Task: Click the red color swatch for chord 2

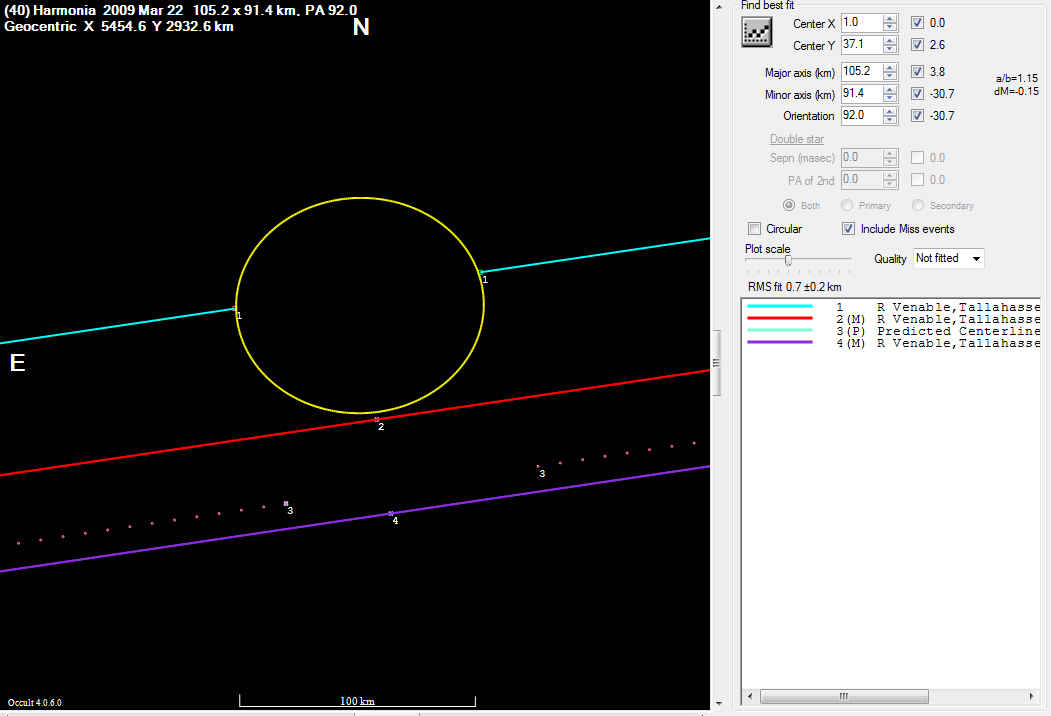Action: pyautogui.click(x=780, y=318)
